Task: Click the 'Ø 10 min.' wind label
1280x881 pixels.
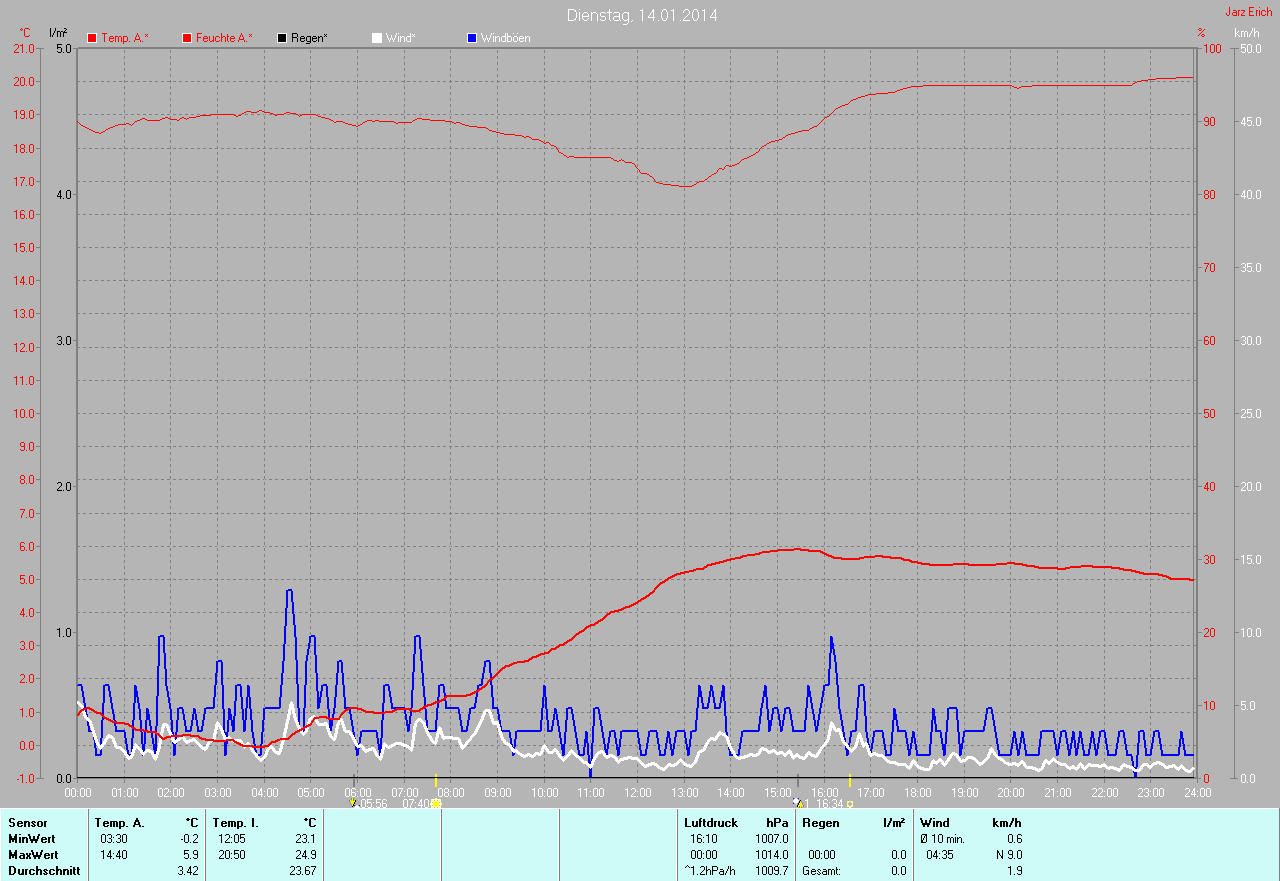Action: [x=942, y=838]
